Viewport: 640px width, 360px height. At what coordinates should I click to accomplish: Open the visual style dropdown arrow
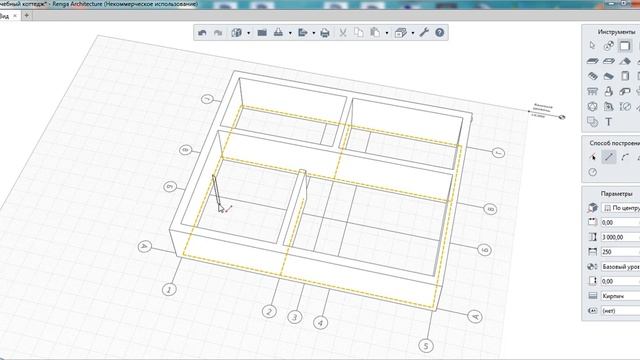pos(413,33)
